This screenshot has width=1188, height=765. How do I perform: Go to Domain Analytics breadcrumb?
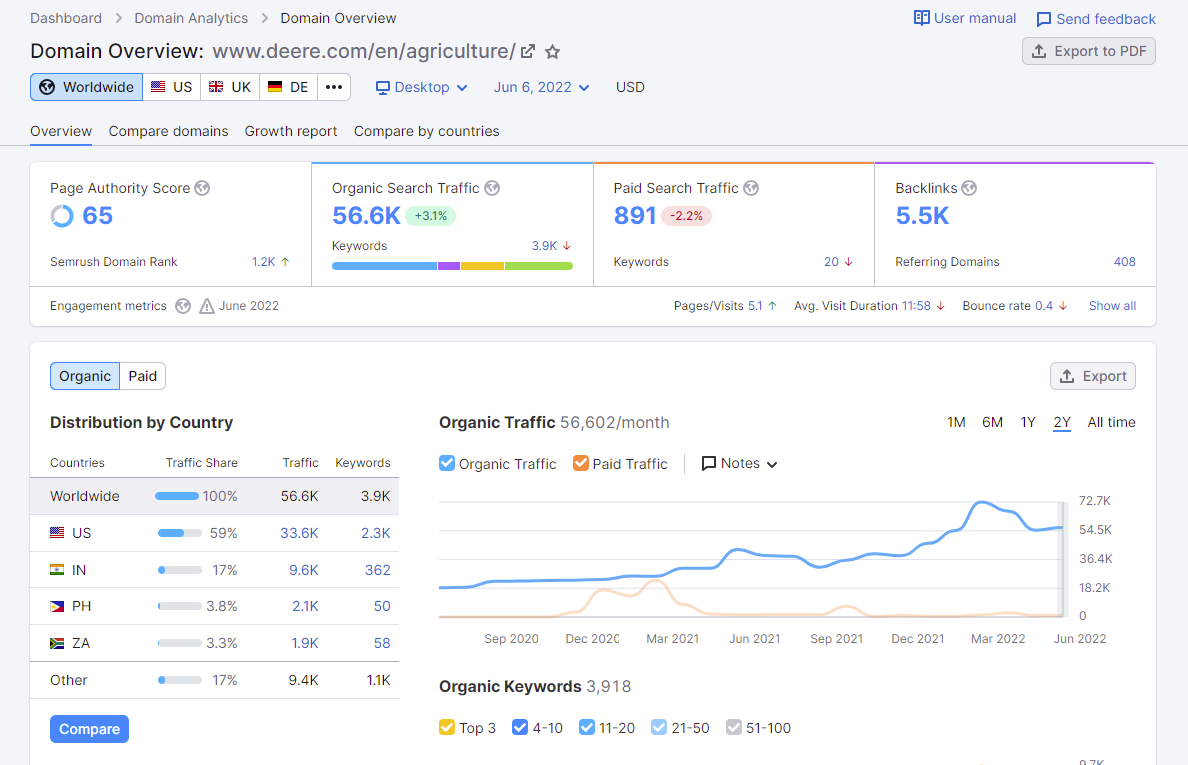(x=191, y=18)
